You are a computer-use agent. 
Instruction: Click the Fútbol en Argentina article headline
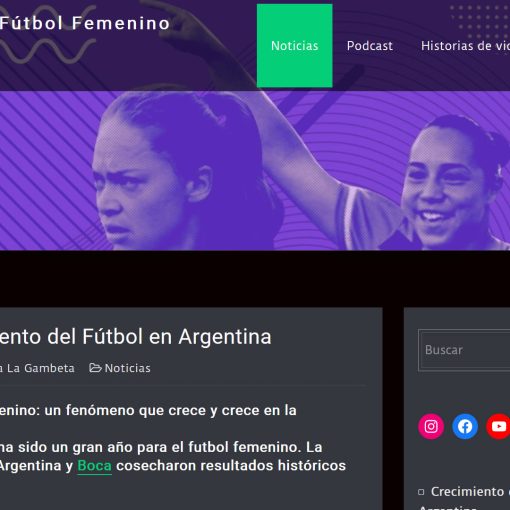click(x=136, y=336)
